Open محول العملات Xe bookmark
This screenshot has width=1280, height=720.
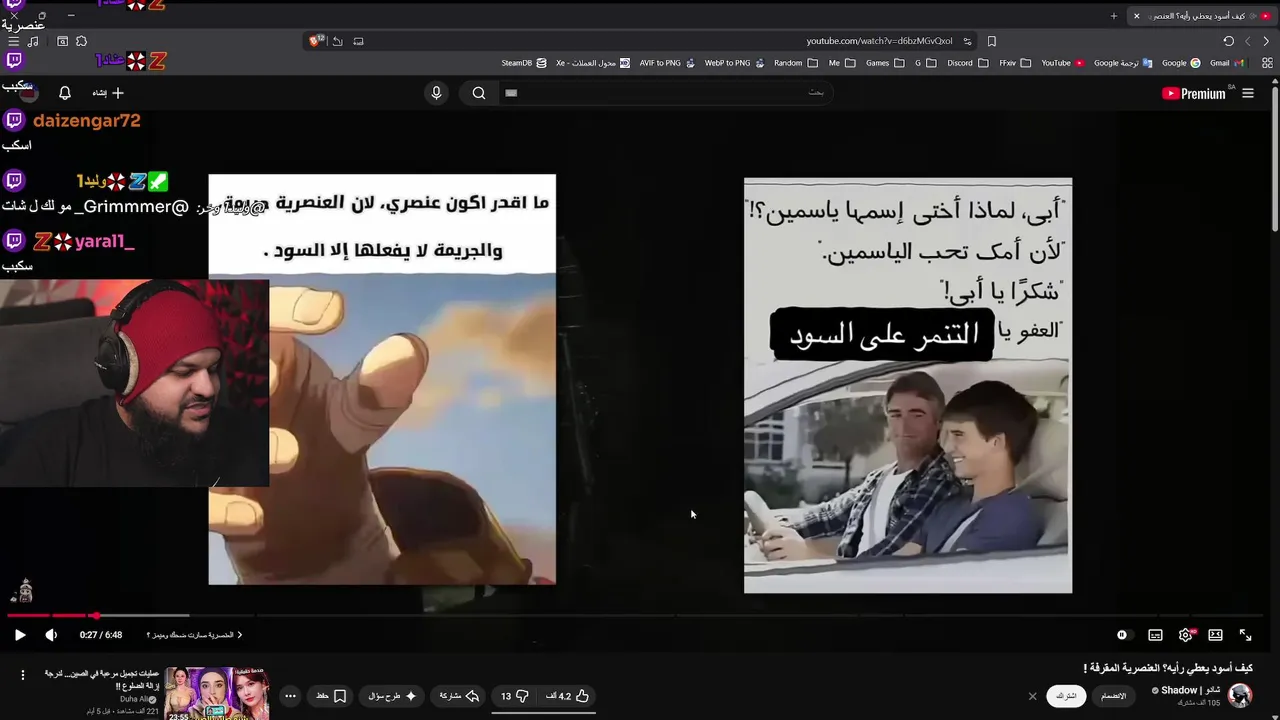pos(593,63)
